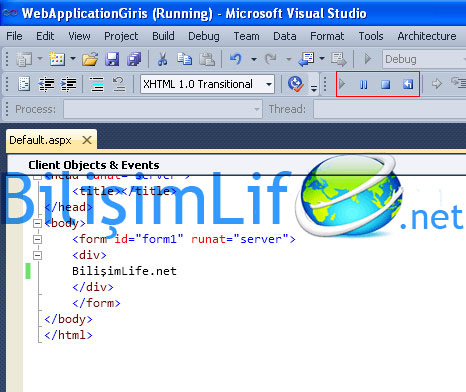
Task: Close the Default.aspx tab
Action: (x=87, y=140)
